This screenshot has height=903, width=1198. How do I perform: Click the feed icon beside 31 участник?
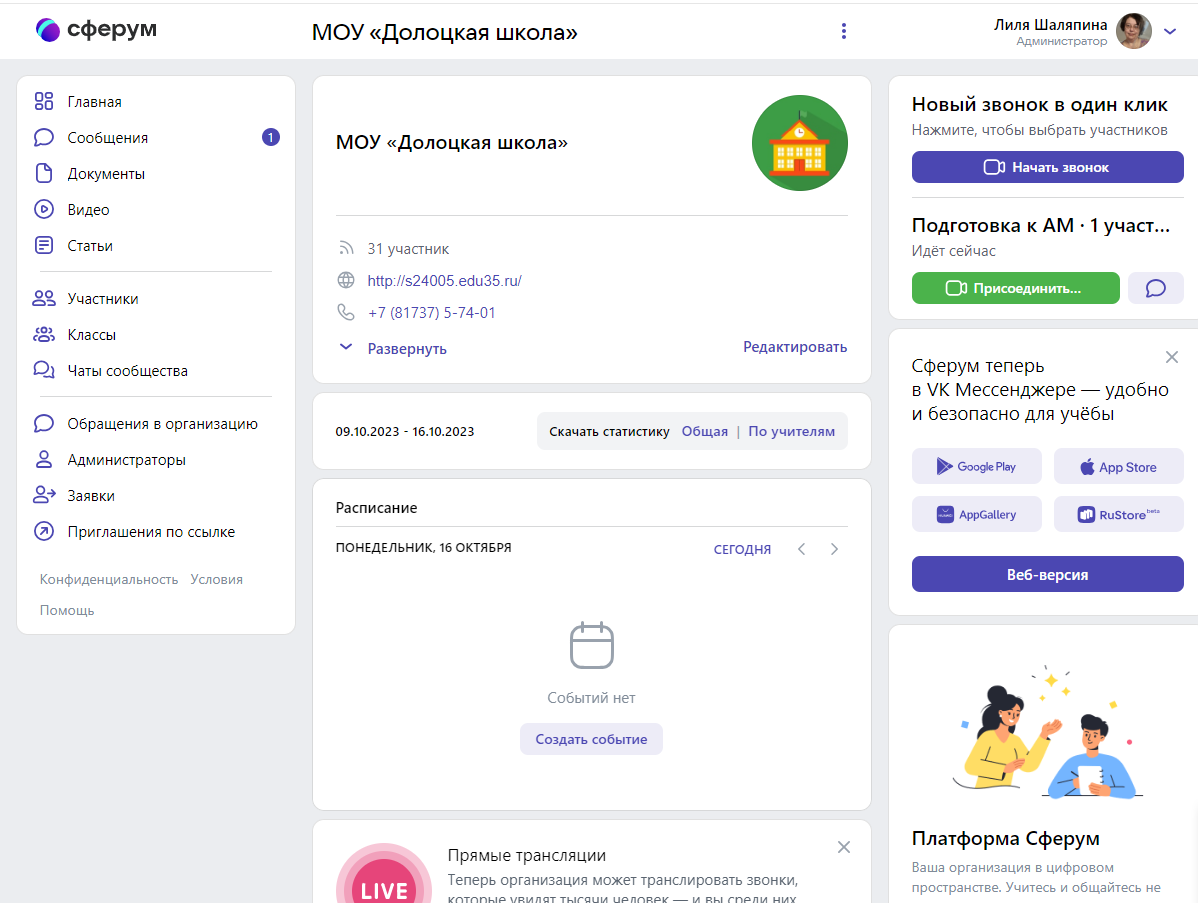pos(346,248)
